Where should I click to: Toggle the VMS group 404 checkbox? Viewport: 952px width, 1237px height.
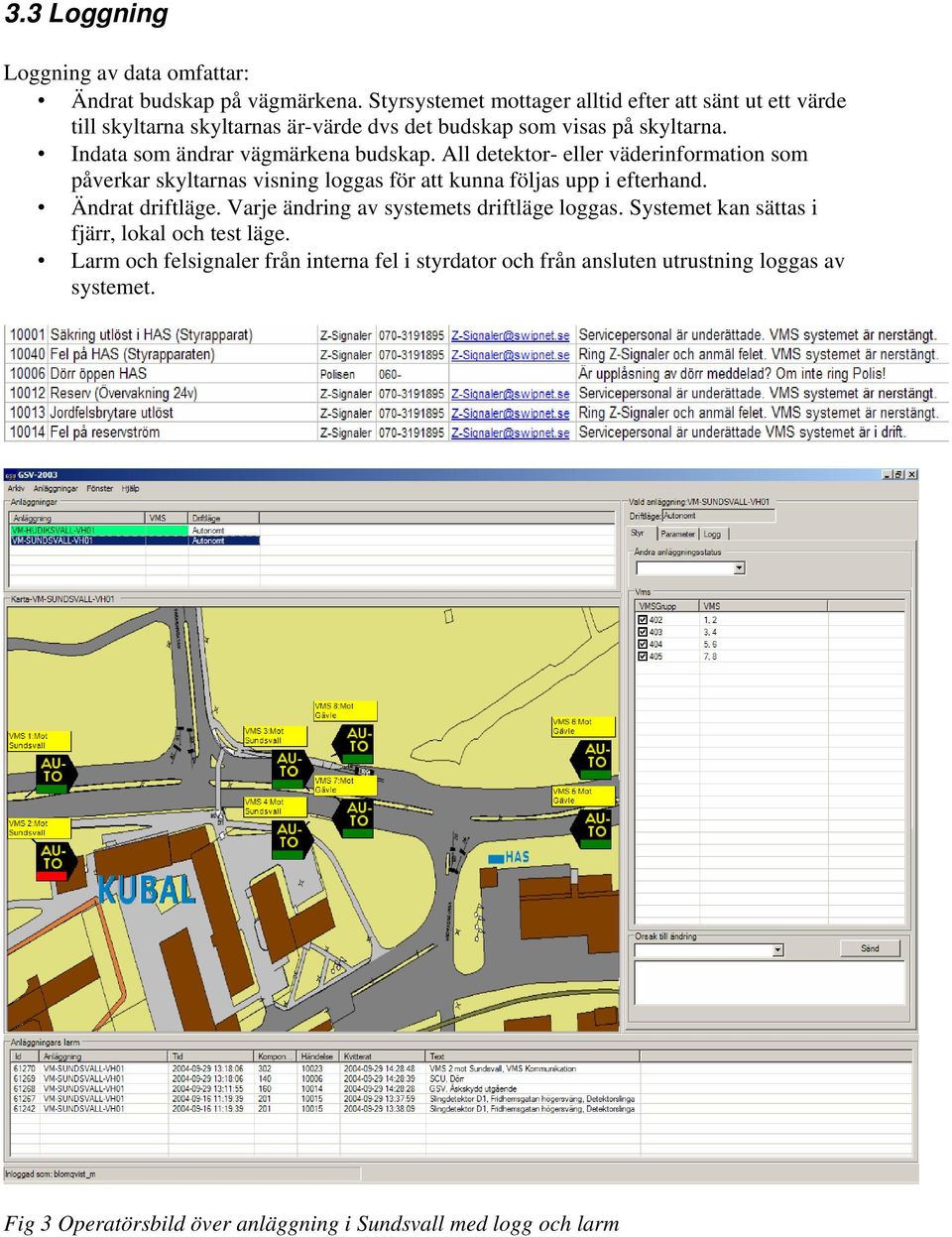(x=643, y=644)
